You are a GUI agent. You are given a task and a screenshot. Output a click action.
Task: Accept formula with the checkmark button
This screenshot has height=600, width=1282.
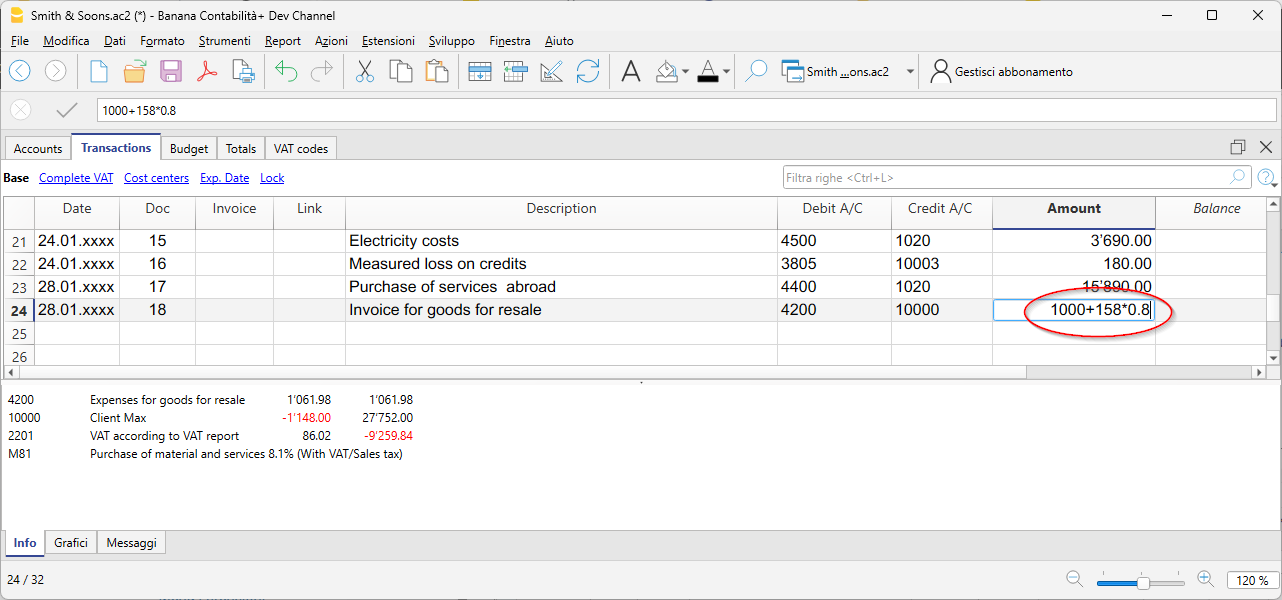[x=67, y=110]
